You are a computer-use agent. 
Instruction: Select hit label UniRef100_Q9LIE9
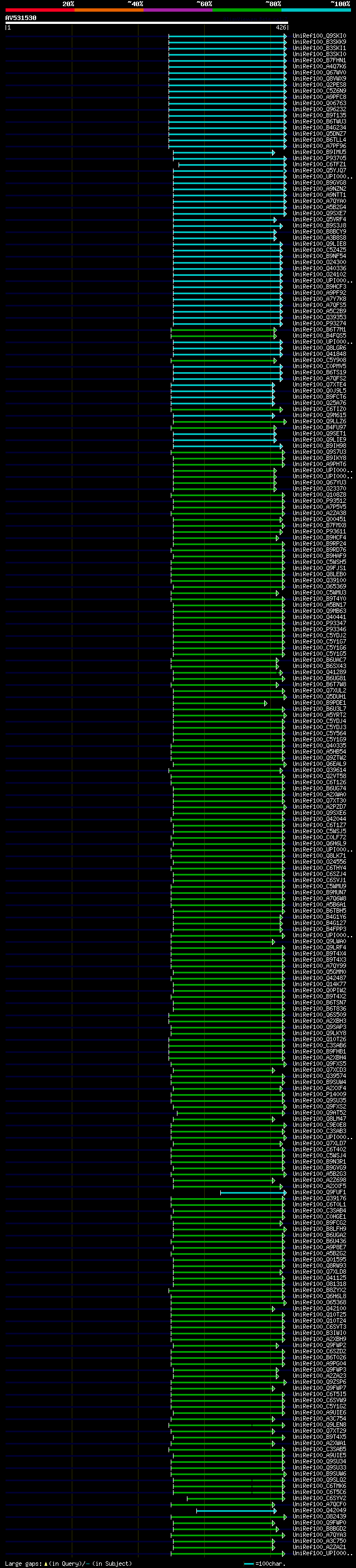pos(319,439)
